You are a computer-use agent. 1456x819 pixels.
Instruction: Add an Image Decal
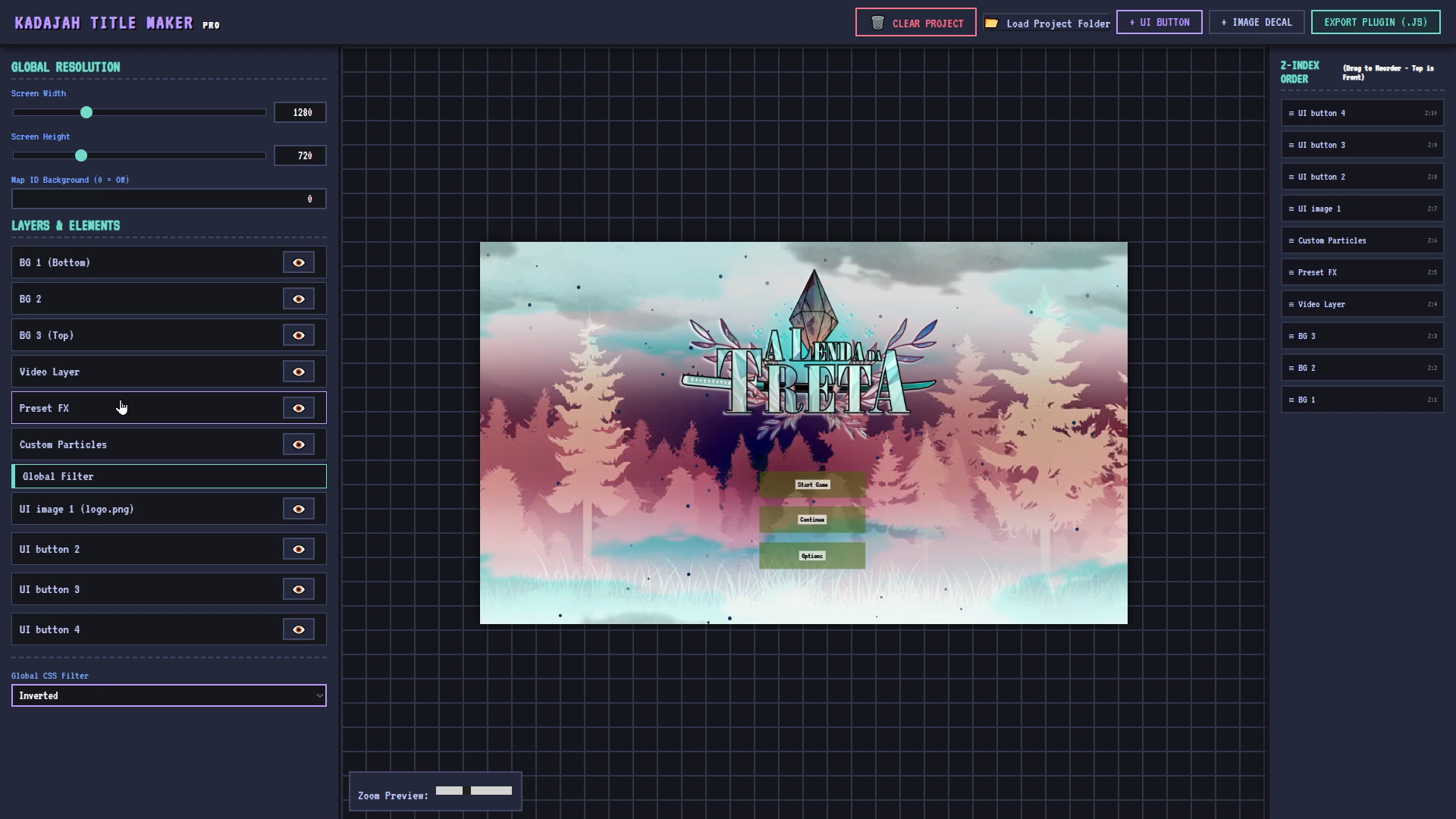click(x=1257, y=22)
